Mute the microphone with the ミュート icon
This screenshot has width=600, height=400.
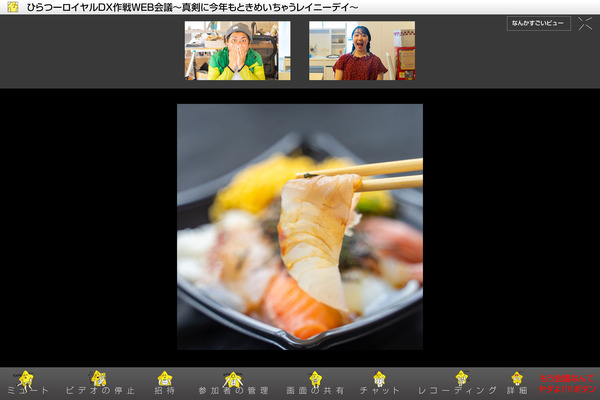coord(24,378)
